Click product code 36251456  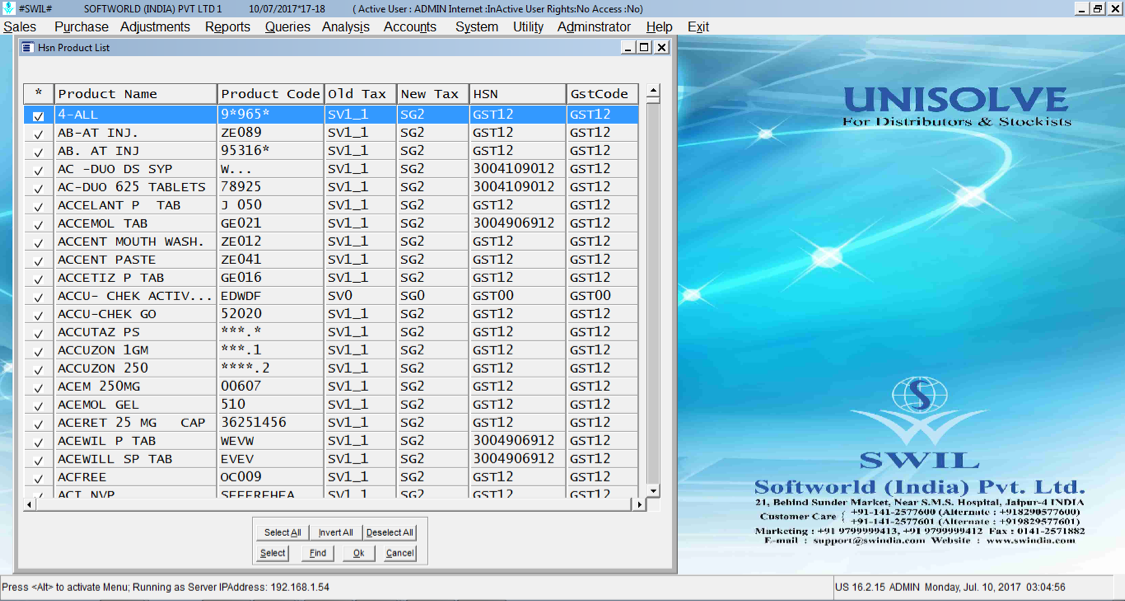[x=253, y=422]
